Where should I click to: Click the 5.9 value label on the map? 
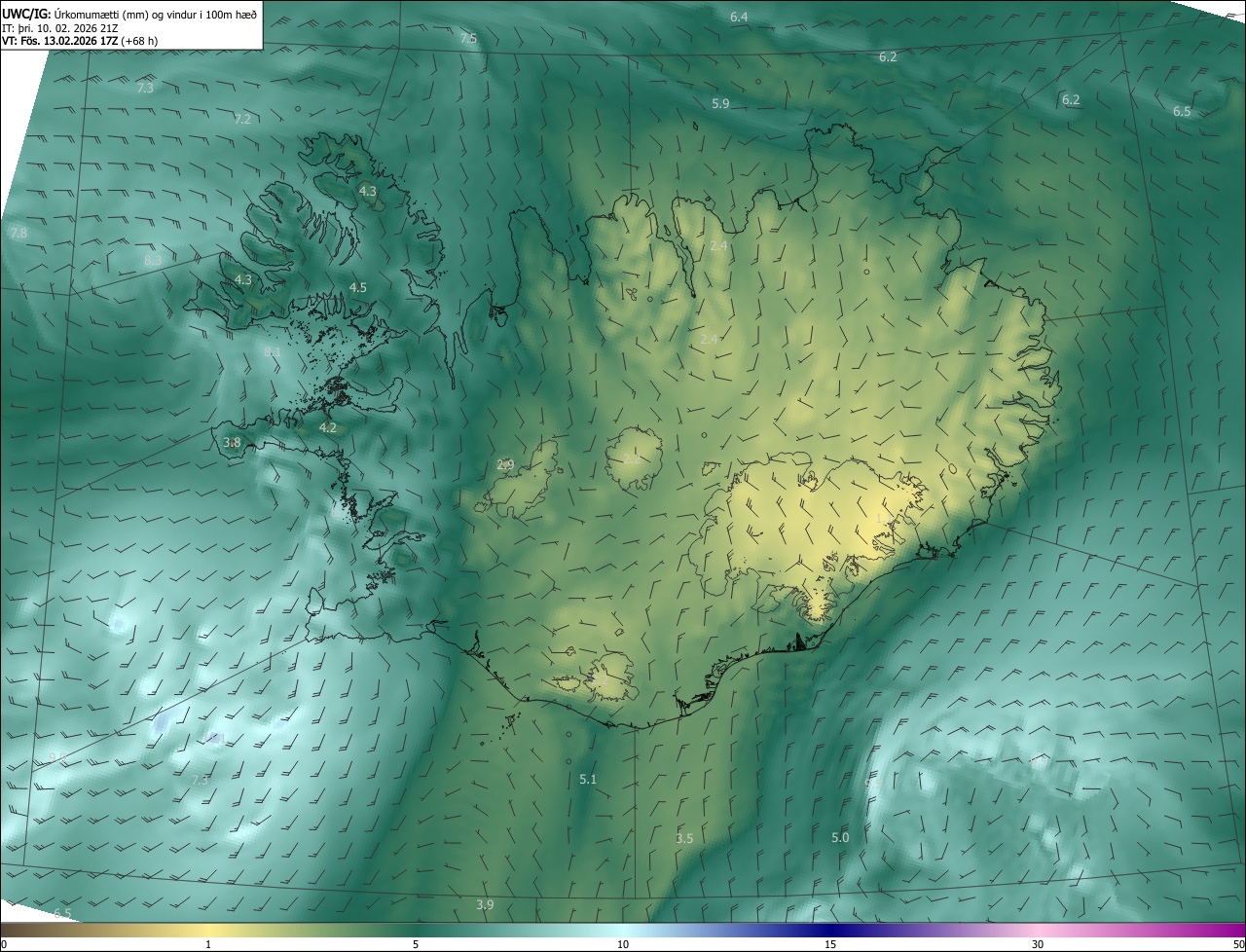coord(720,103)
